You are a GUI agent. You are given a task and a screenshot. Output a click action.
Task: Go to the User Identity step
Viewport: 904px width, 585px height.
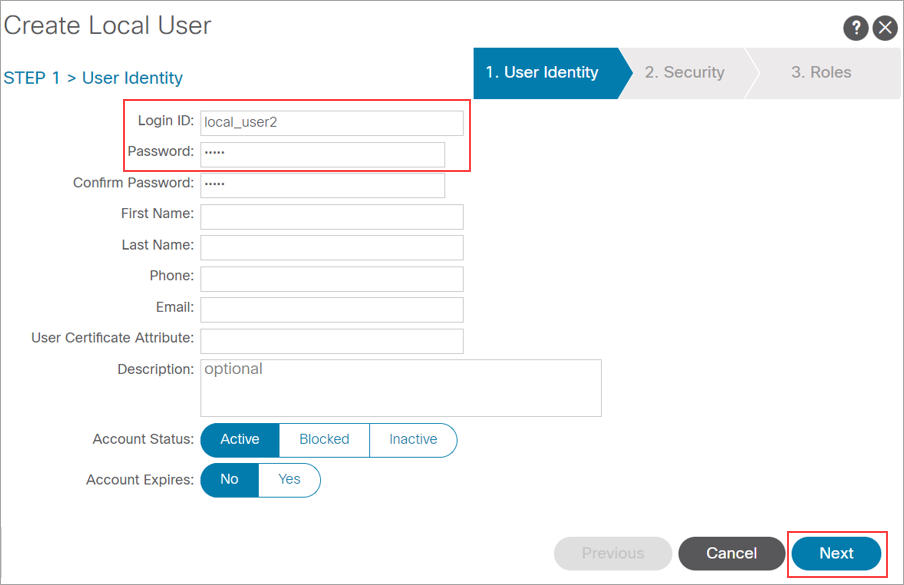[x=542, y=73]
